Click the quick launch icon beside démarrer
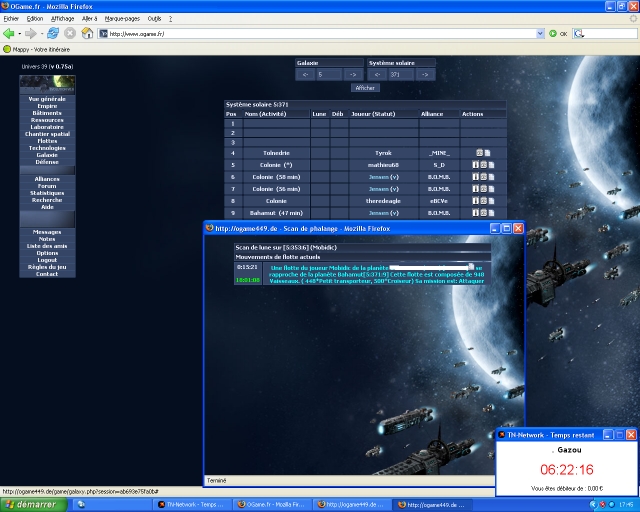Screen dimensions: 640x512 [81, 505]
